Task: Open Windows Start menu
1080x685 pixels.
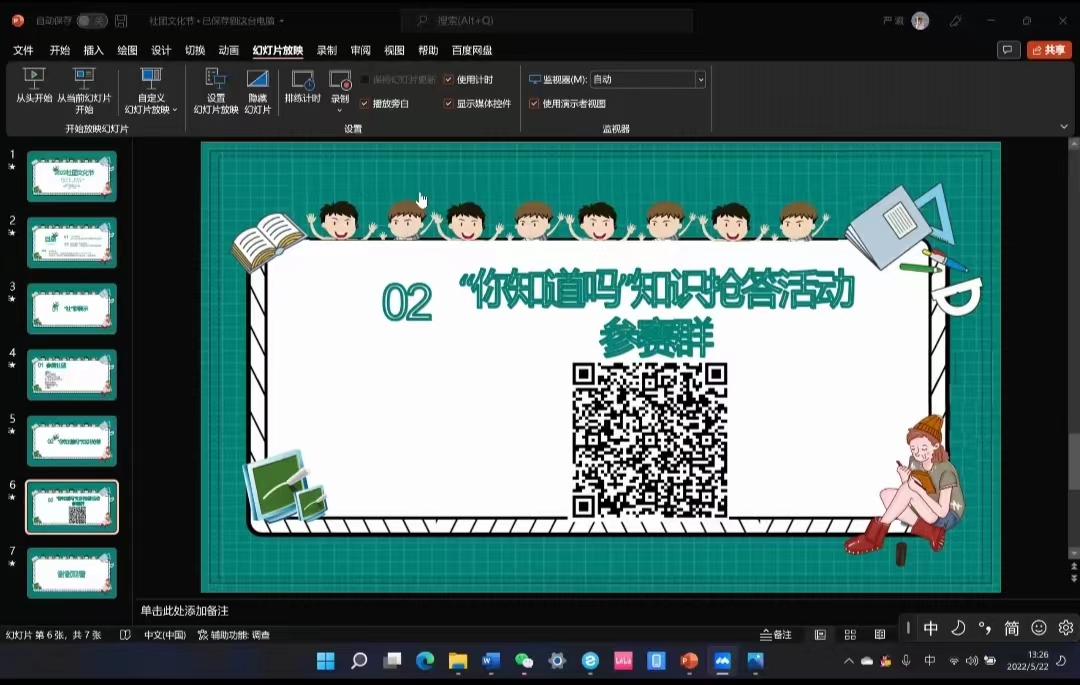Action: tap(325, 661)
